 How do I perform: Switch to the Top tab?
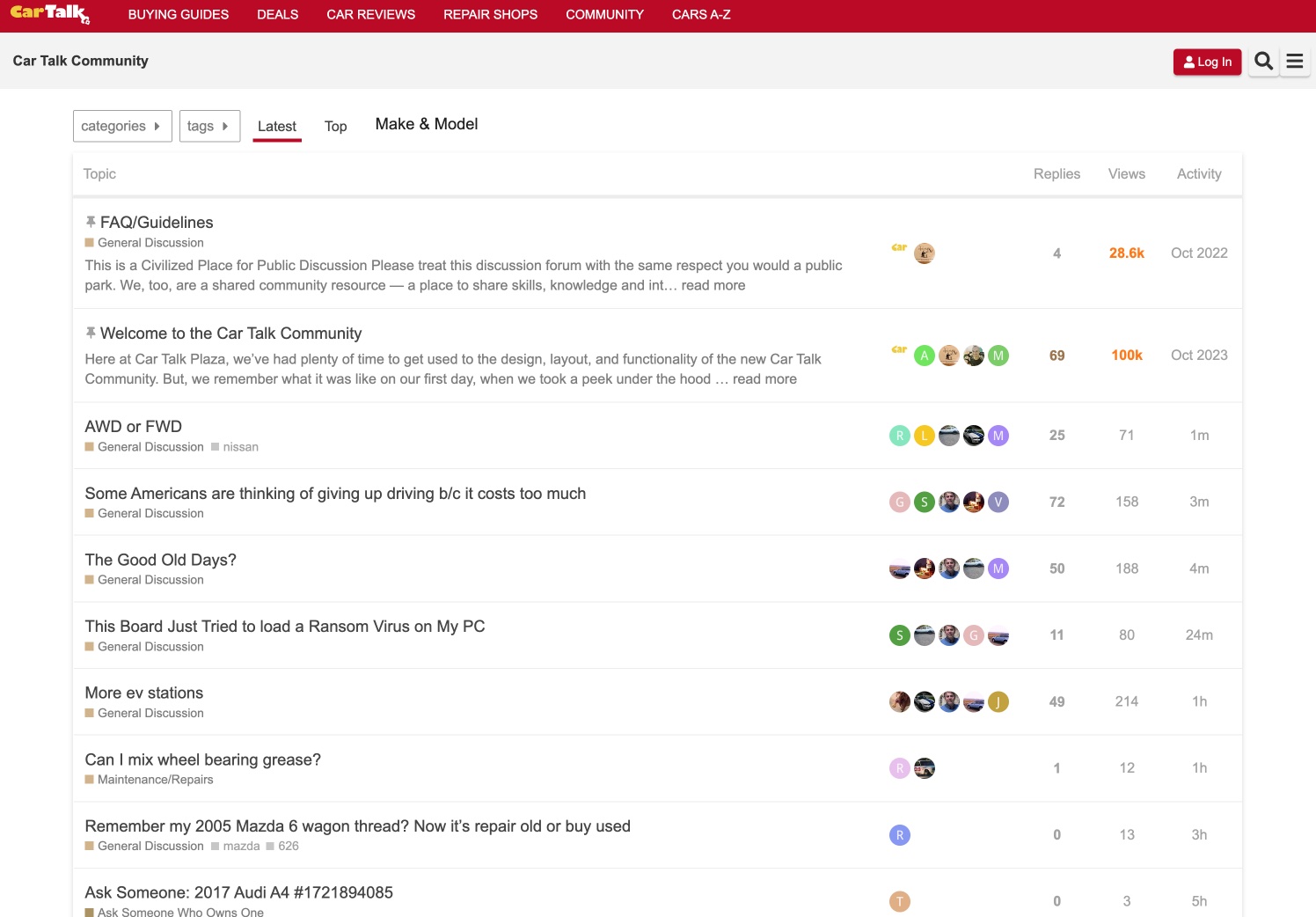coord(335,127)
